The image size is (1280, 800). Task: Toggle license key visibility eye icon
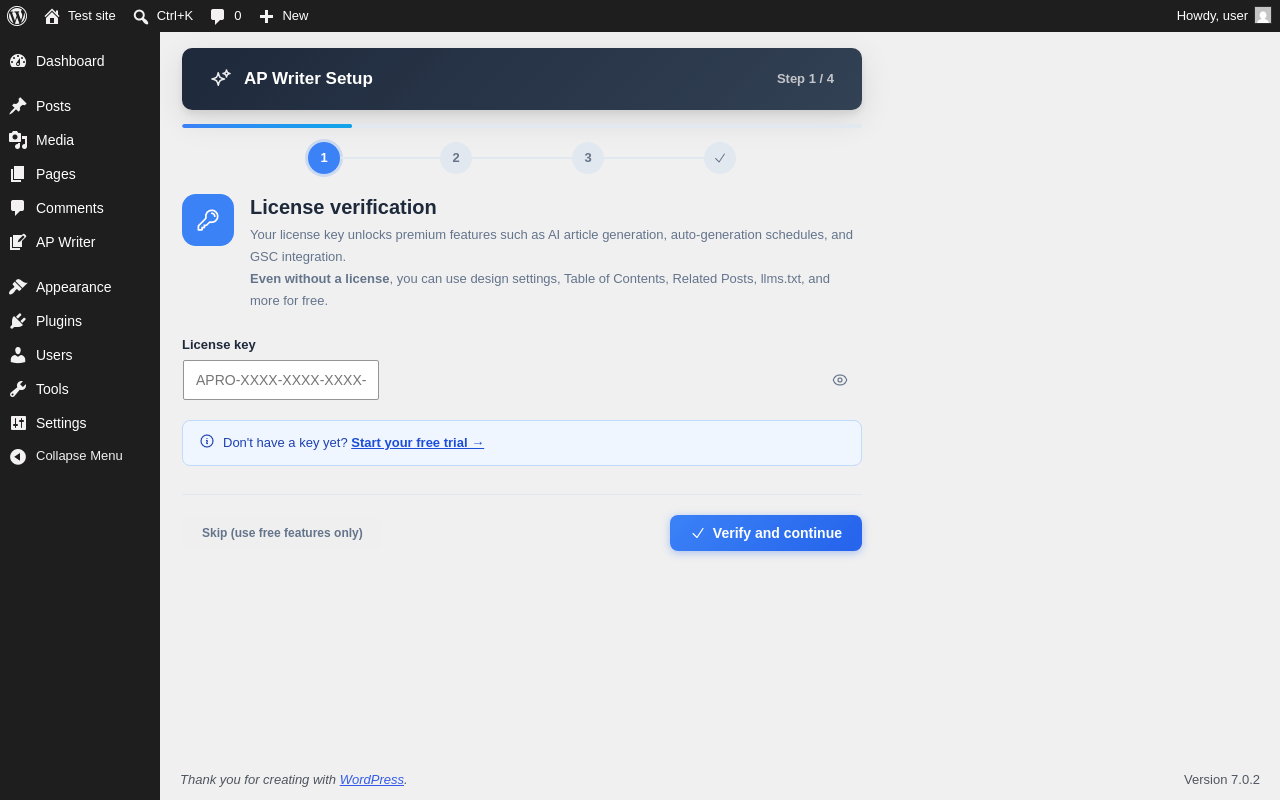coord(840,380)
